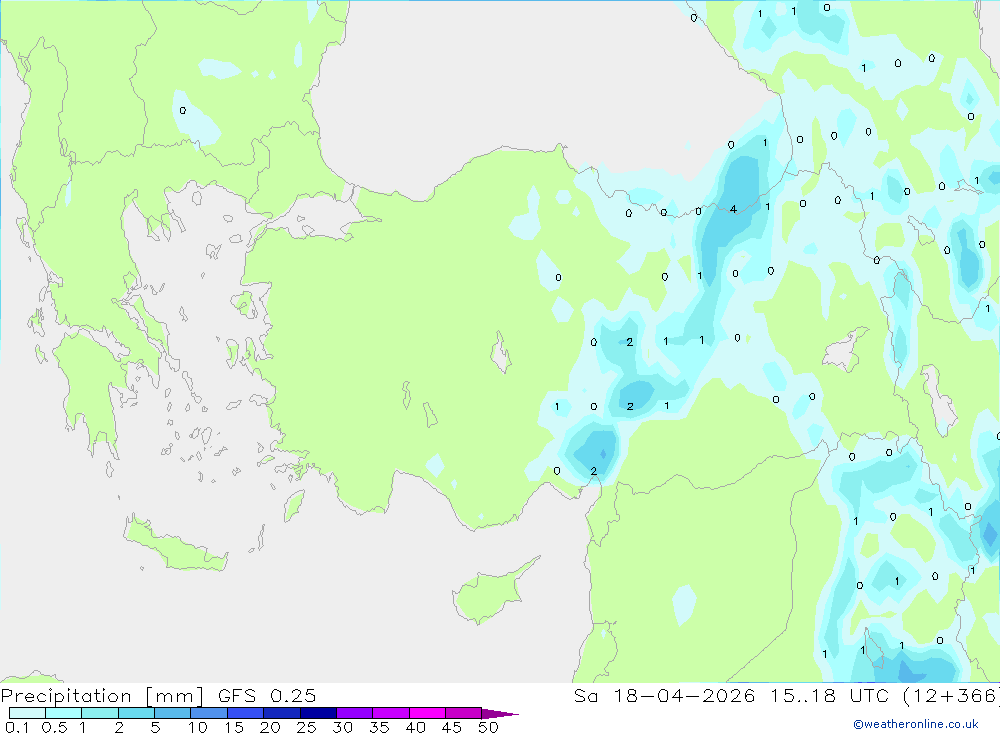The image size is (1000, 733).
Task: Click the "30" legend scale label
Action: 343,727
